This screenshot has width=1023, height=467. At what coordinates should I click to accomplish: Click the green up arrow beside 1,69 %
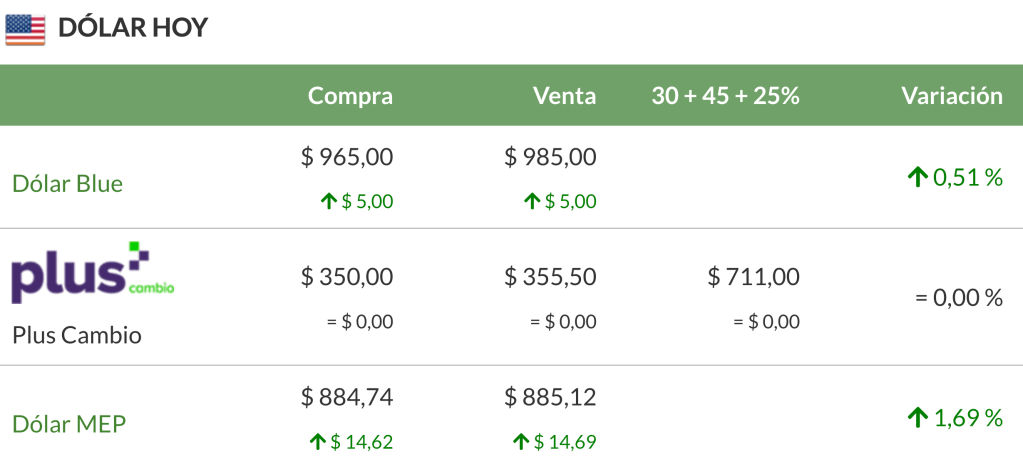(917, 418)
